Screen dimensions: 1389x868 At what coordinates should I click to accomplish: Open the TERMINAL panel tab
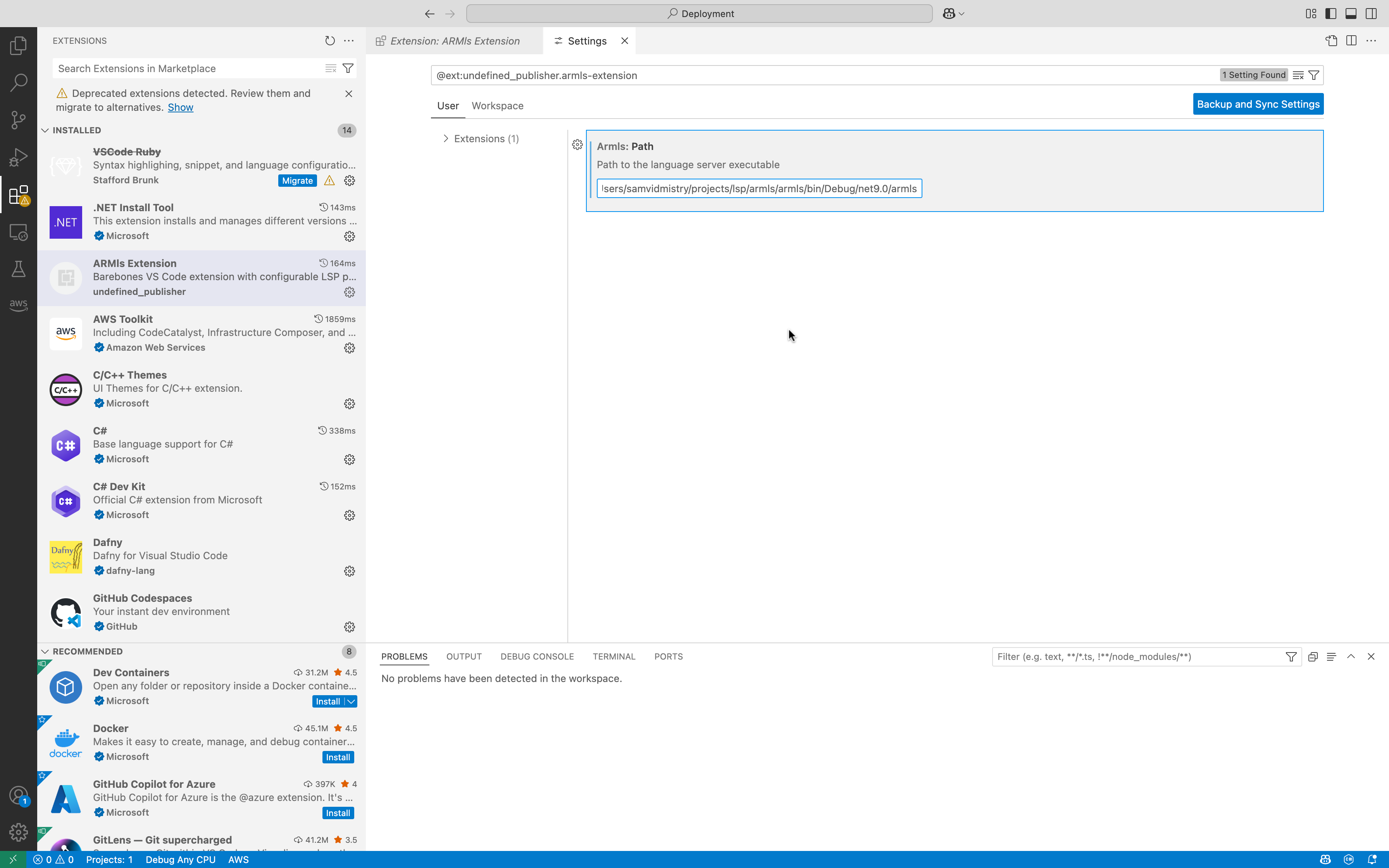[614, 657]
